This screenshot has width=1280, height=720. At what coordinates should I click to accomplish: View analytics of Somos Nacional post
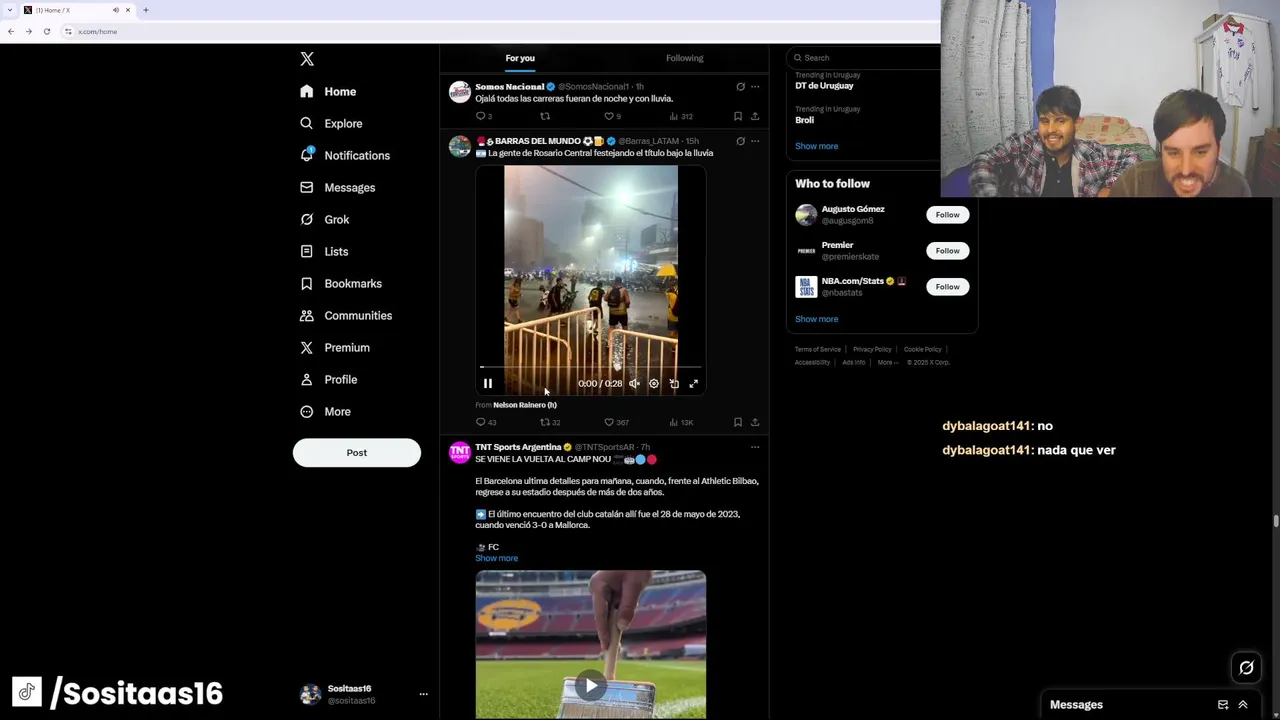[680, 116]
